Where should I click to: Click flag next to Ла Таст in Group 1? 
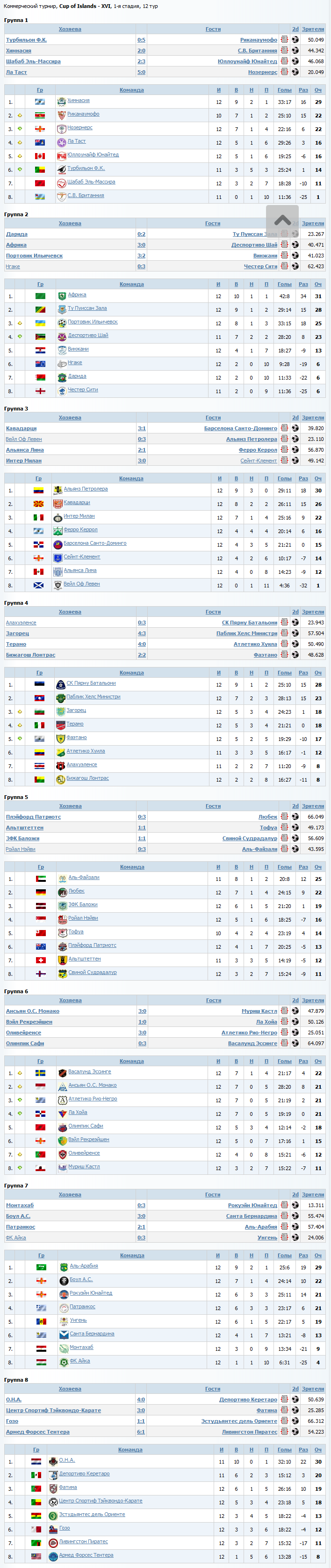pos(40,142)
